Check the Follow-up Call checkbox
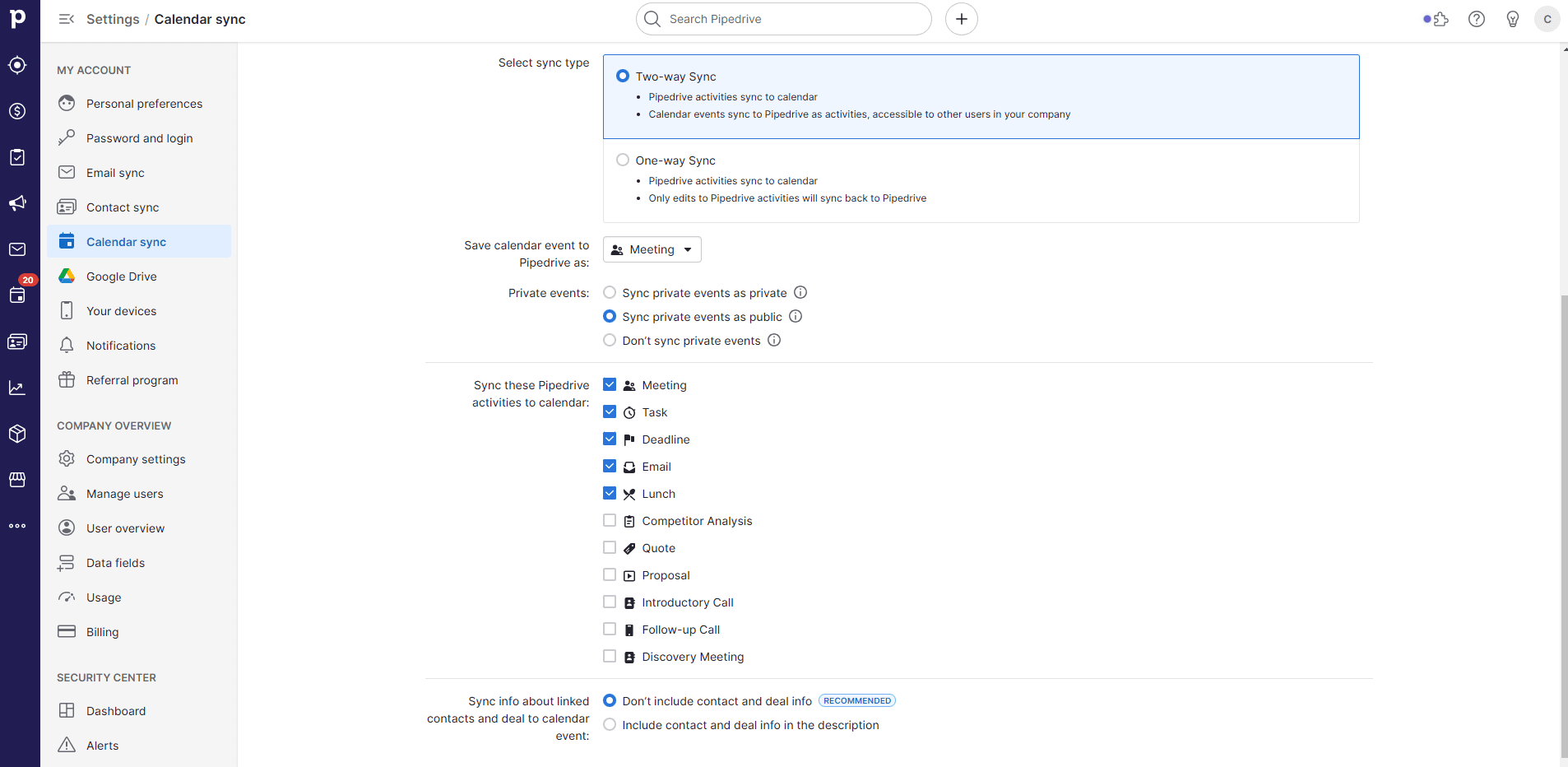This screenshot has height=767, width=1568. tap(610, 629)
